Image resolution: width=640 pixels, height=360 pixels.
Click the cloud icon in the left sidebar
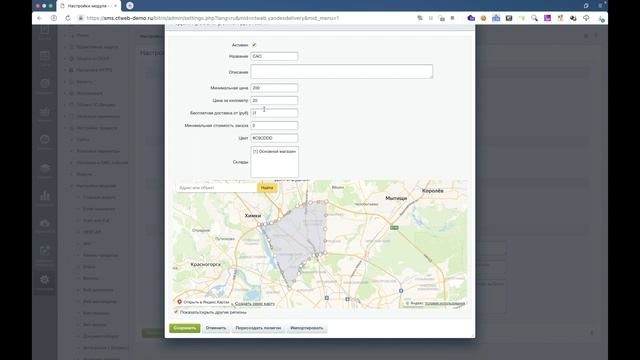pyautogui.click(x=44, y=223)
